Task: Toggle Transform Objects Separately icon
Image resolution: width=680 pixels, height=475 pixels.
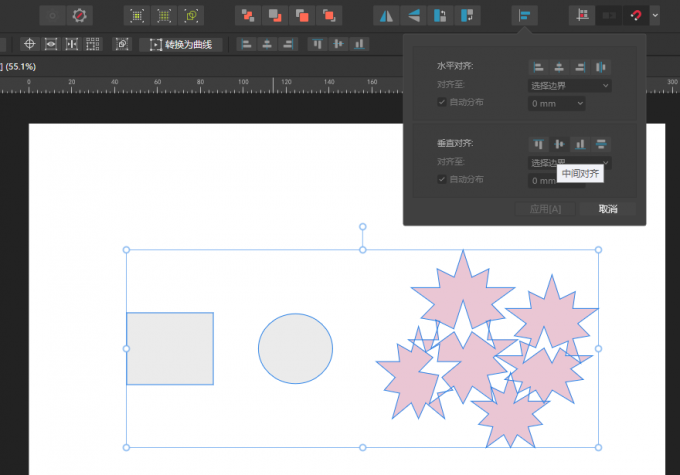Action: (x=92, y=44)
